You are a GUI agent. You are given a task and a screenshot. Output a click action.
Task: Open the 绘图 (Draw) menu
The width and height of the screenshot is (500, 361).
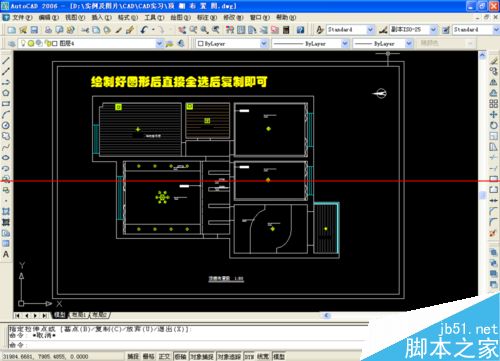pyautogui.click(x=180, y=17)
